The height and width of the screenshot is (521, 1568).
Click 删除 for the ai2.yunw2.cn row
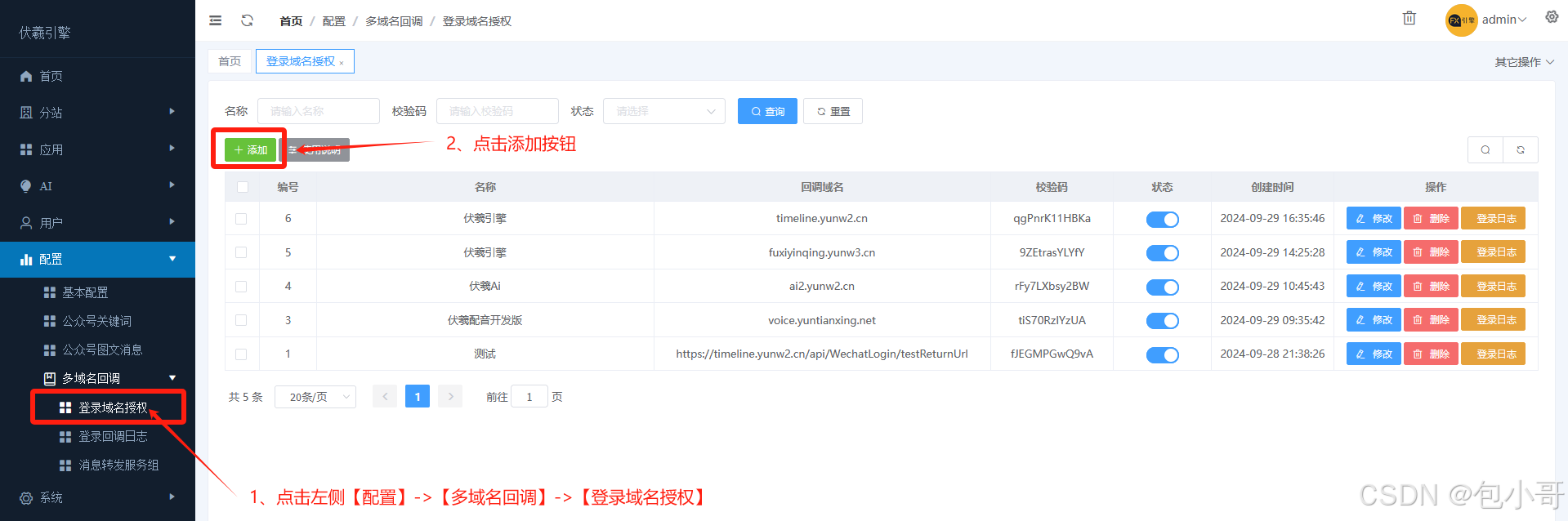tap(1431, 287)
